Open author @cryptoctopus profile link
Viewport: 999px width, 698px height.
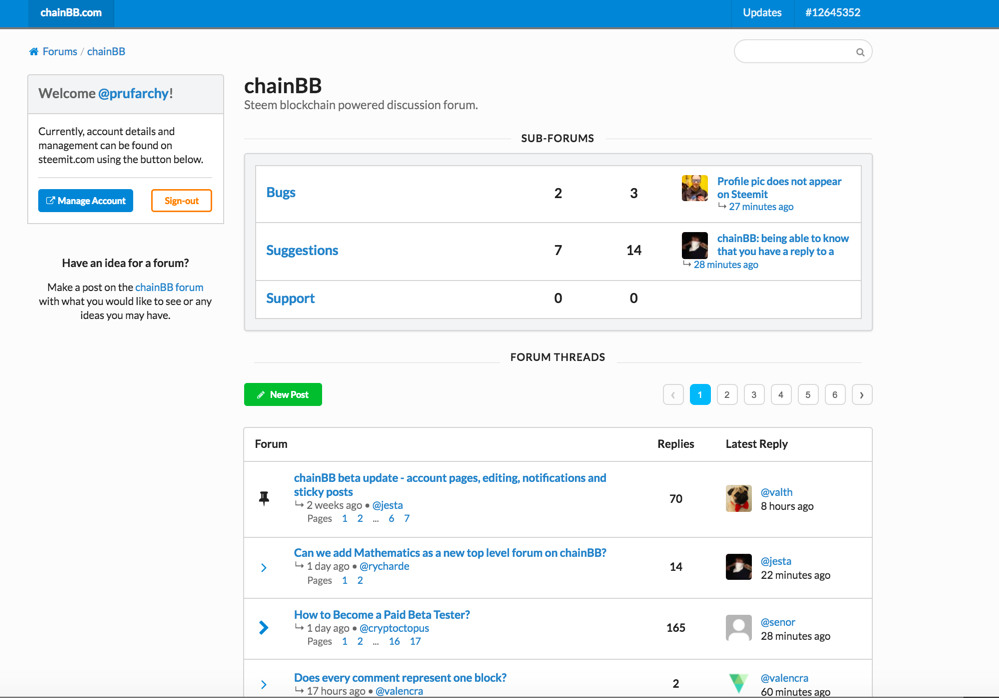[394, 628]
